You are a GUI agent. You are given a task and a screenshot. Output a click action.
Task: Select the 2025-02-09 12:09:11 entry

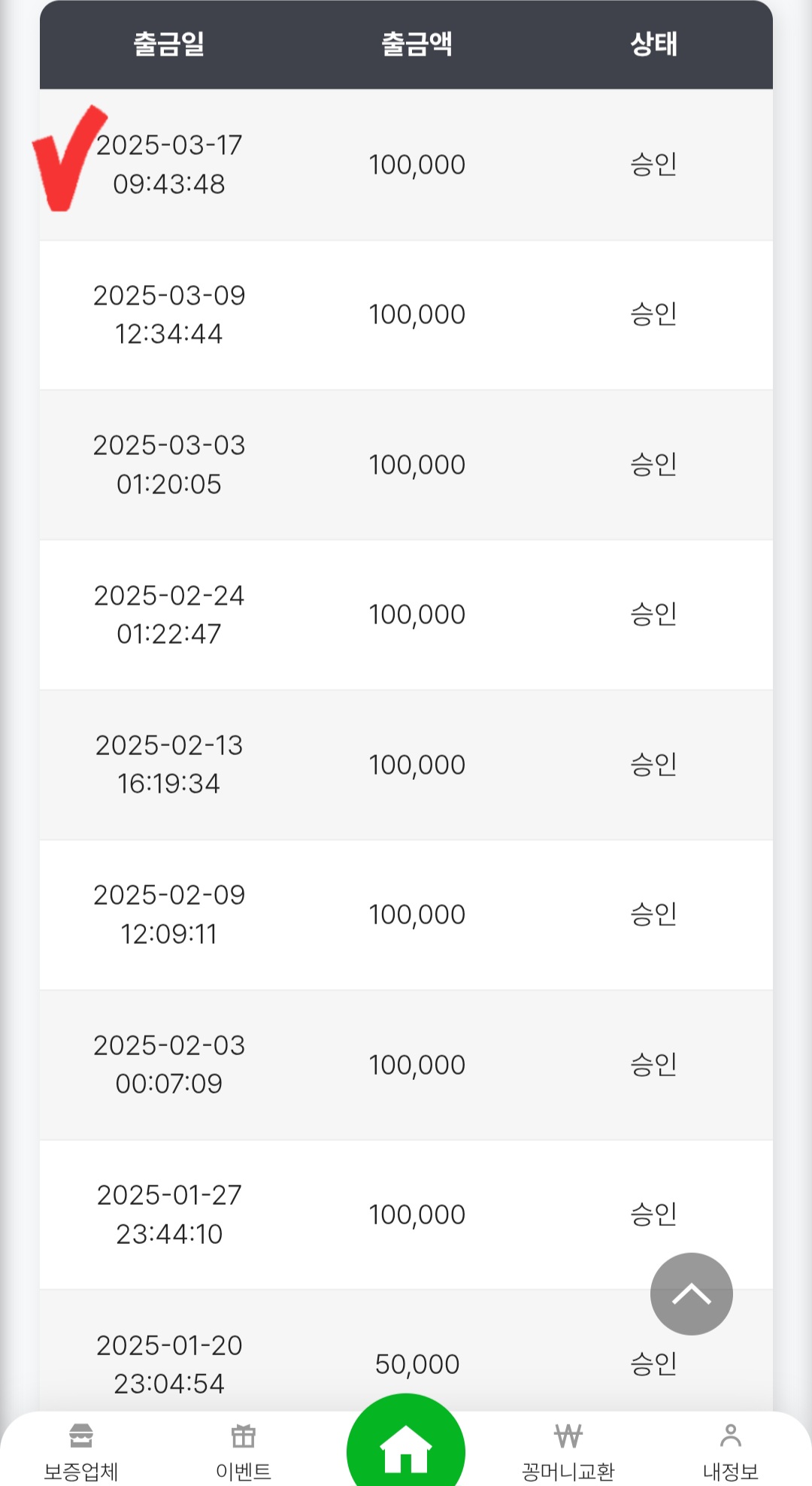point(169,914)
